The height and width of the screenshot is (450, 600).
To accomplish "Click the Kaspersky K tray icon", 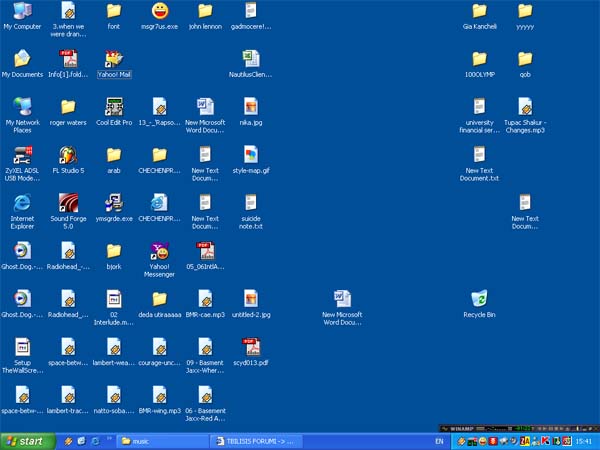I will coord(545,441).
